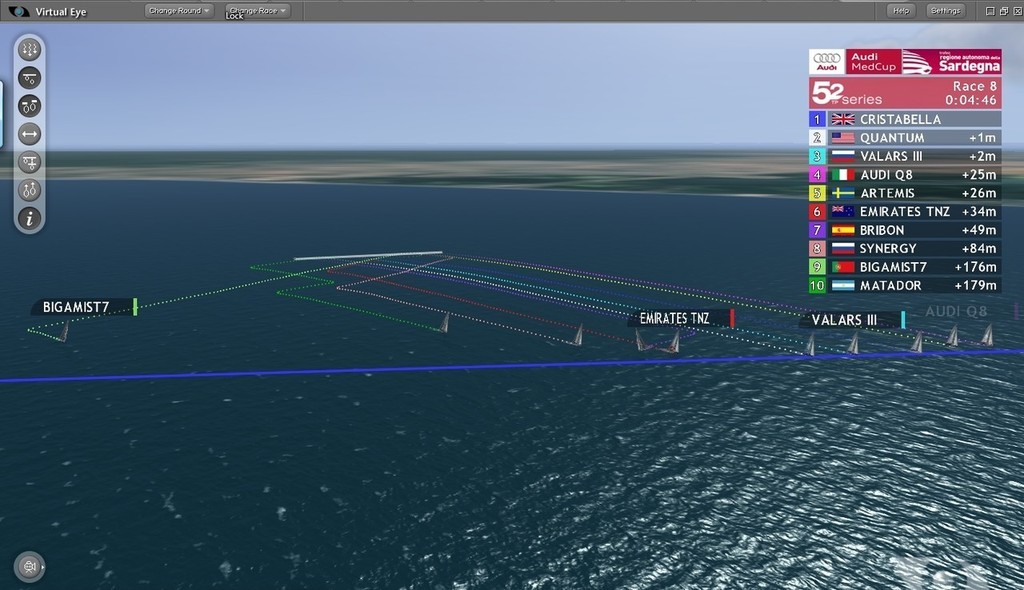Click the BIGAMIST7 sailboat at far left
This screenshot has width=1024, height=590.
(x=63, y=331)
